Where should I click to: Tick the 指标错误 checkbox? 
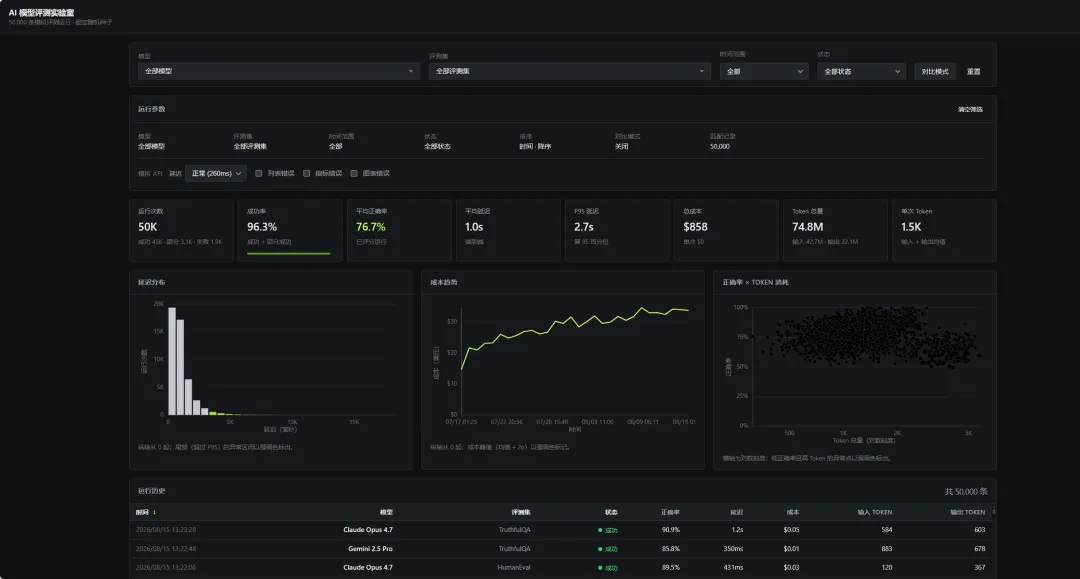307,173
